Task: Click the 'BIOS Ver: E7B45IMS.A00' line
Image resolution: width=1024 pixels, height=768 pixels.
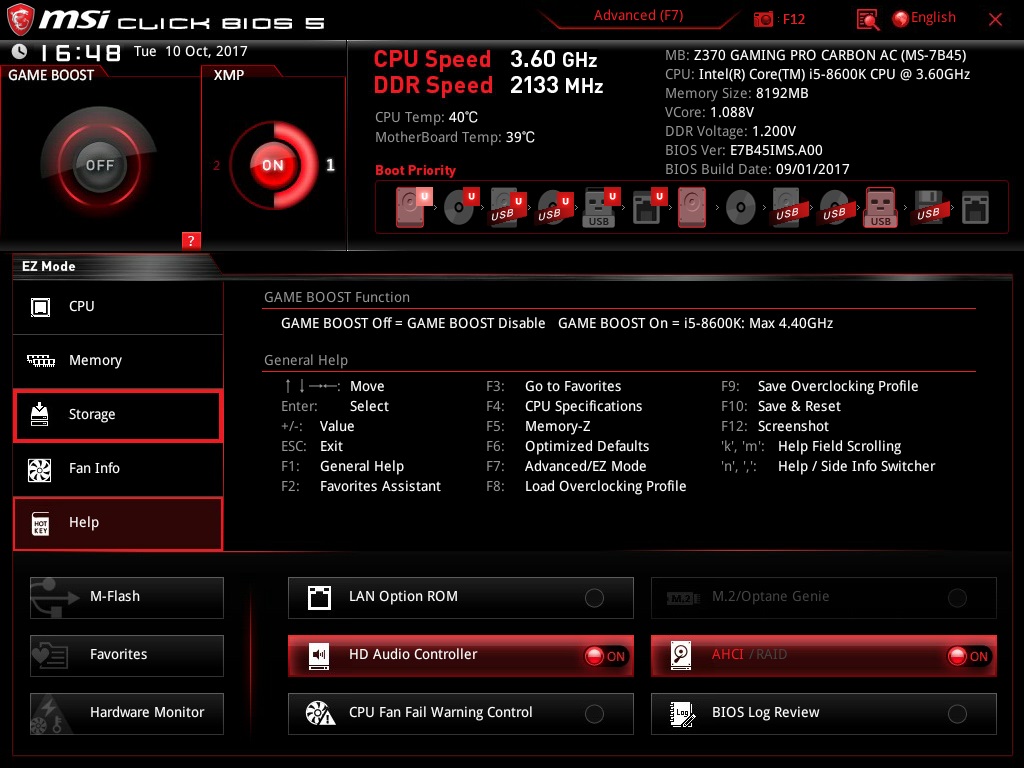Action: click(x=744, y=150)
